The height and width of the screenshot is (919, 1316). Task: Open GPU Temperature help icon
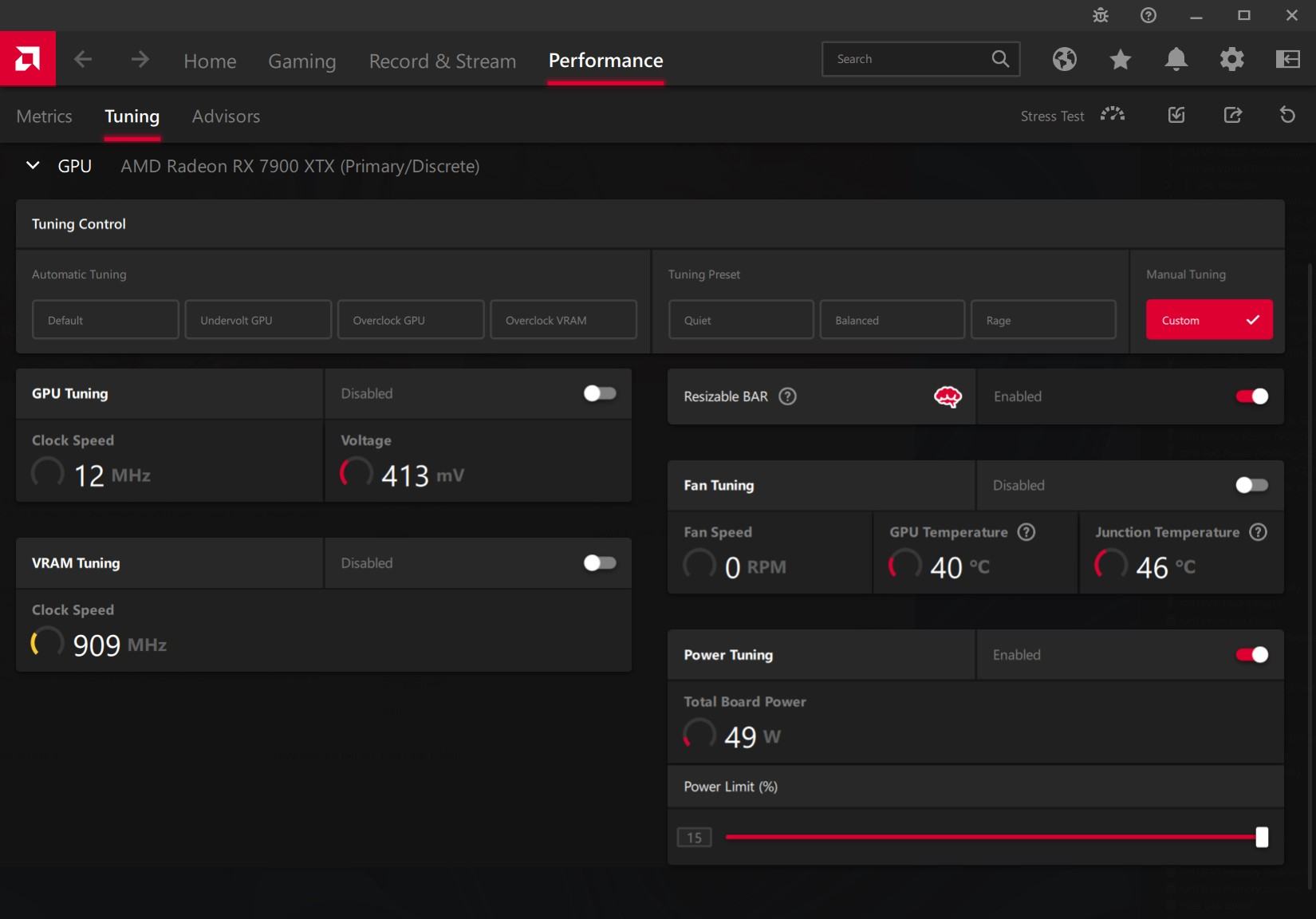[x=1026, y=532]
